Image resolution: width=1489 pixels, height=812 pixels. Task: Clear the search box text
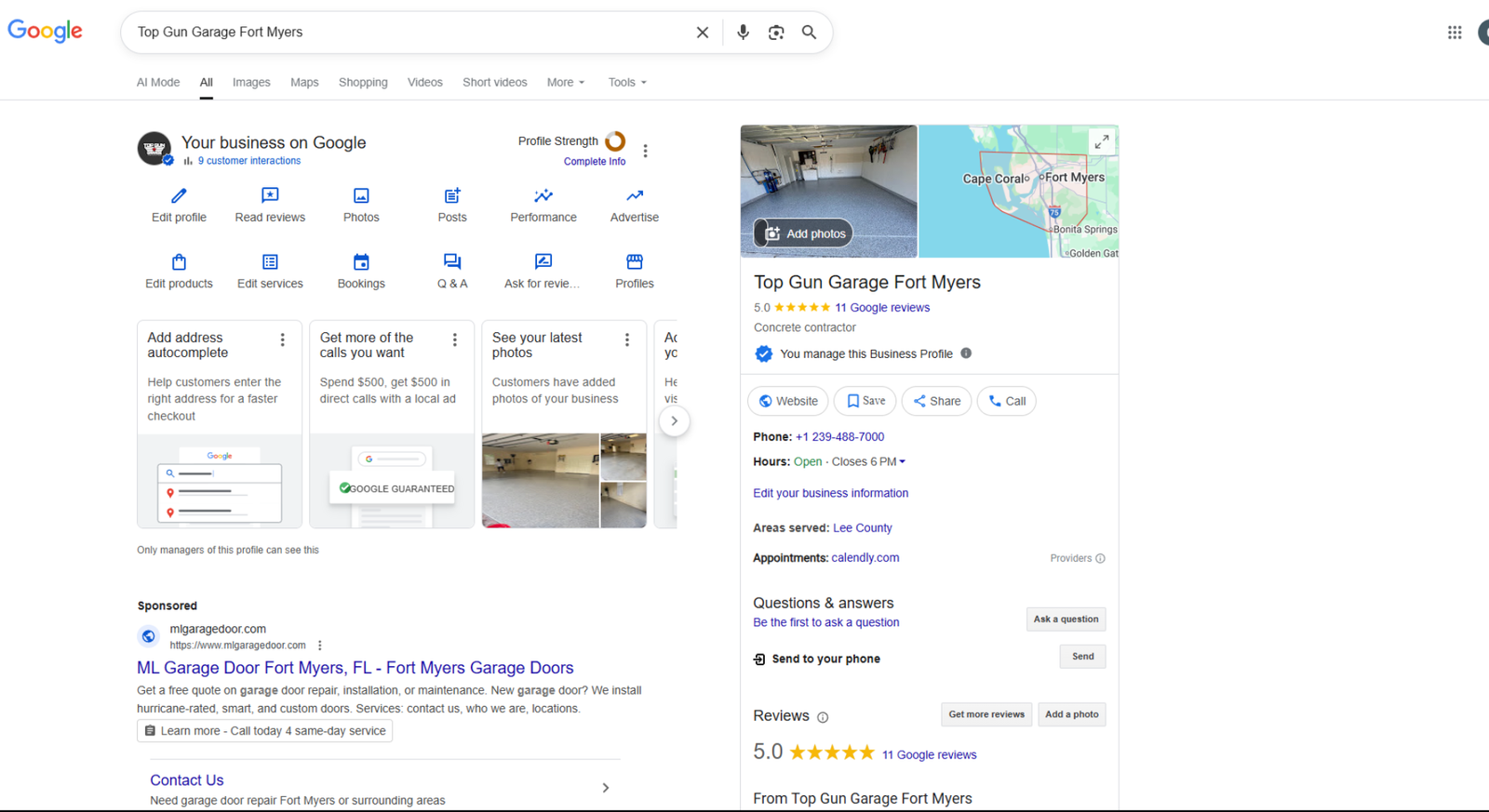coord(703,33)
